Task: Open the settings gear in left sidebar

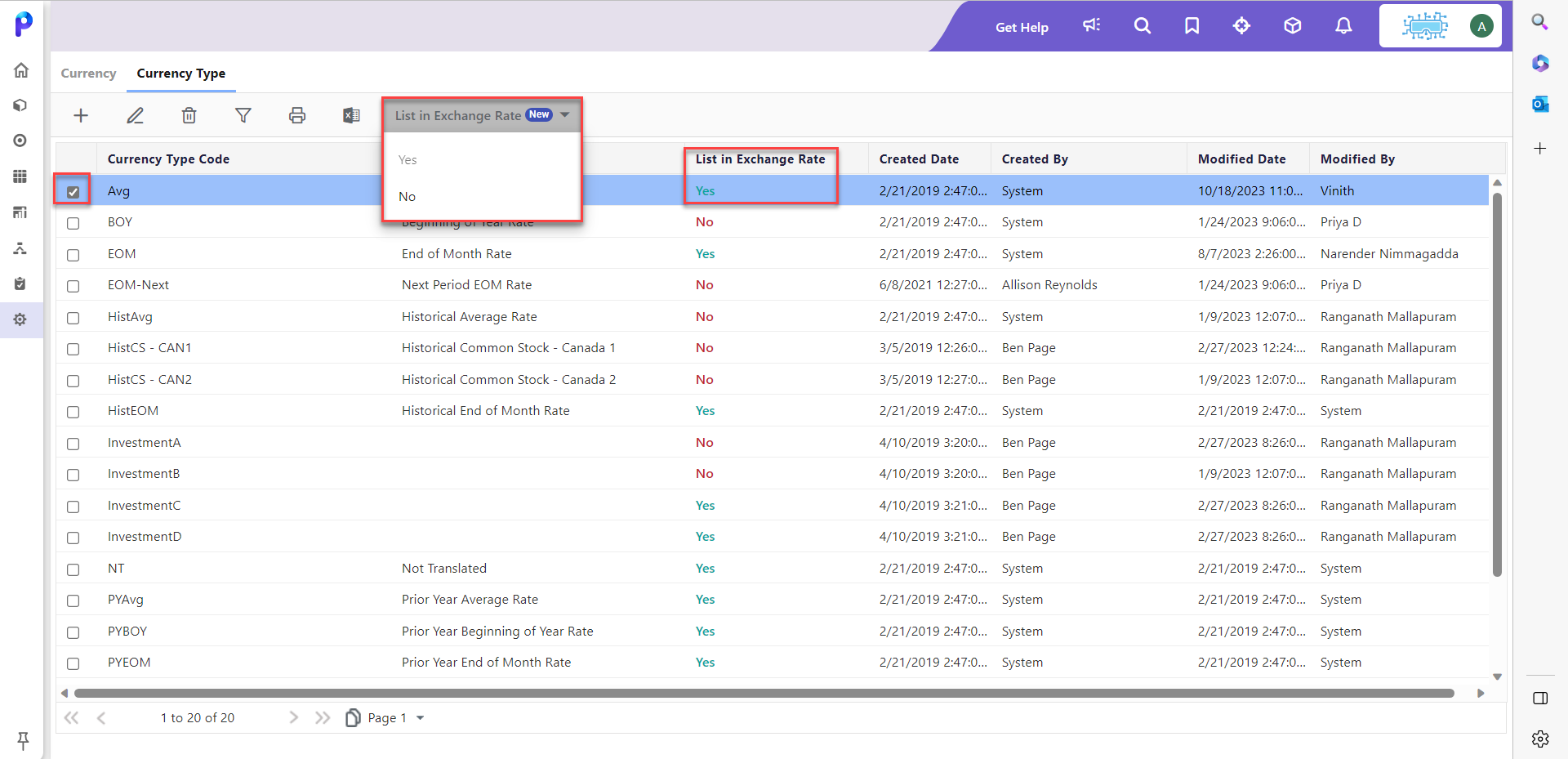Action: coord(20,319)
